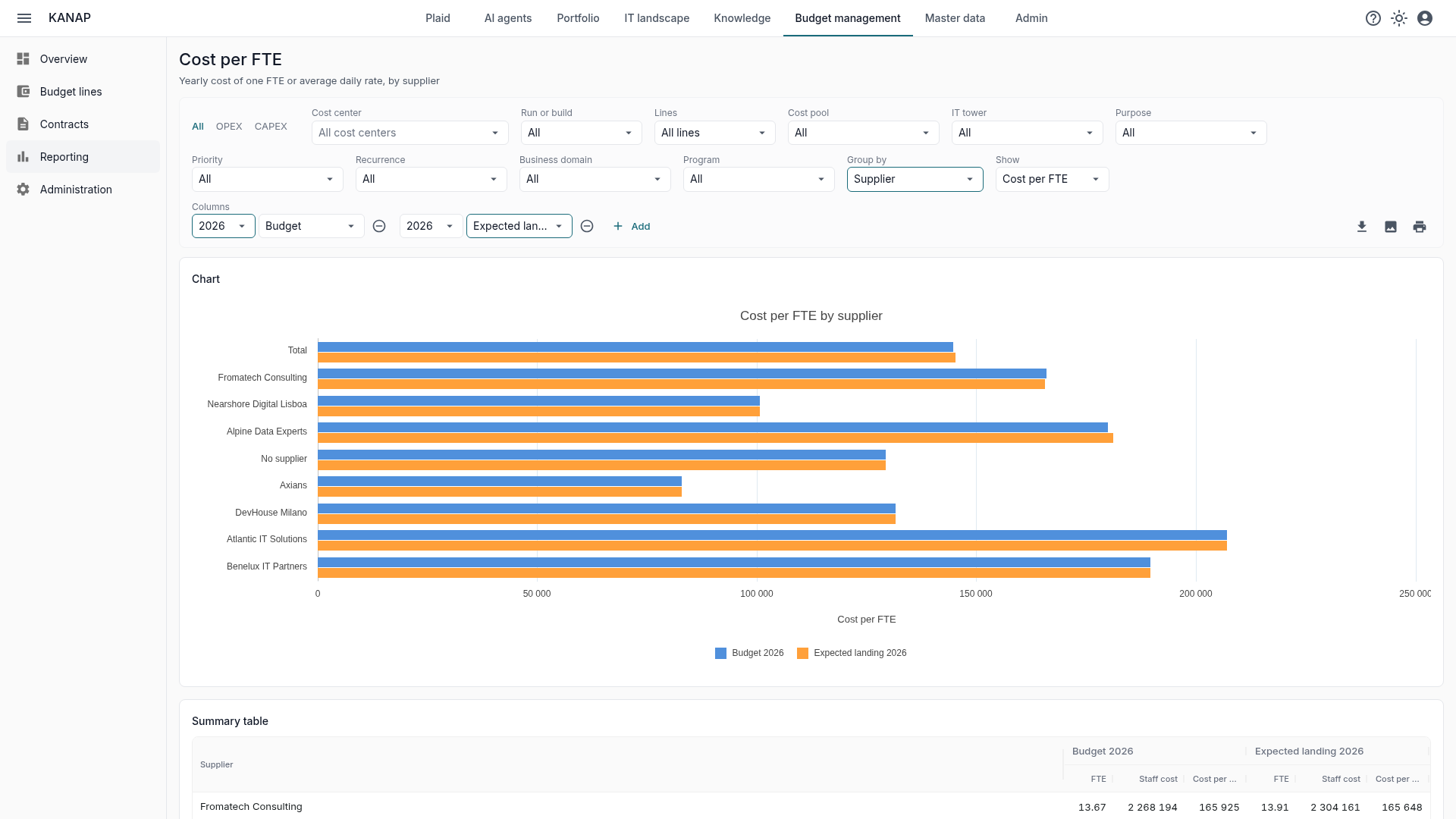Print the Cost per FTE report

click(x=1420, y=227)
